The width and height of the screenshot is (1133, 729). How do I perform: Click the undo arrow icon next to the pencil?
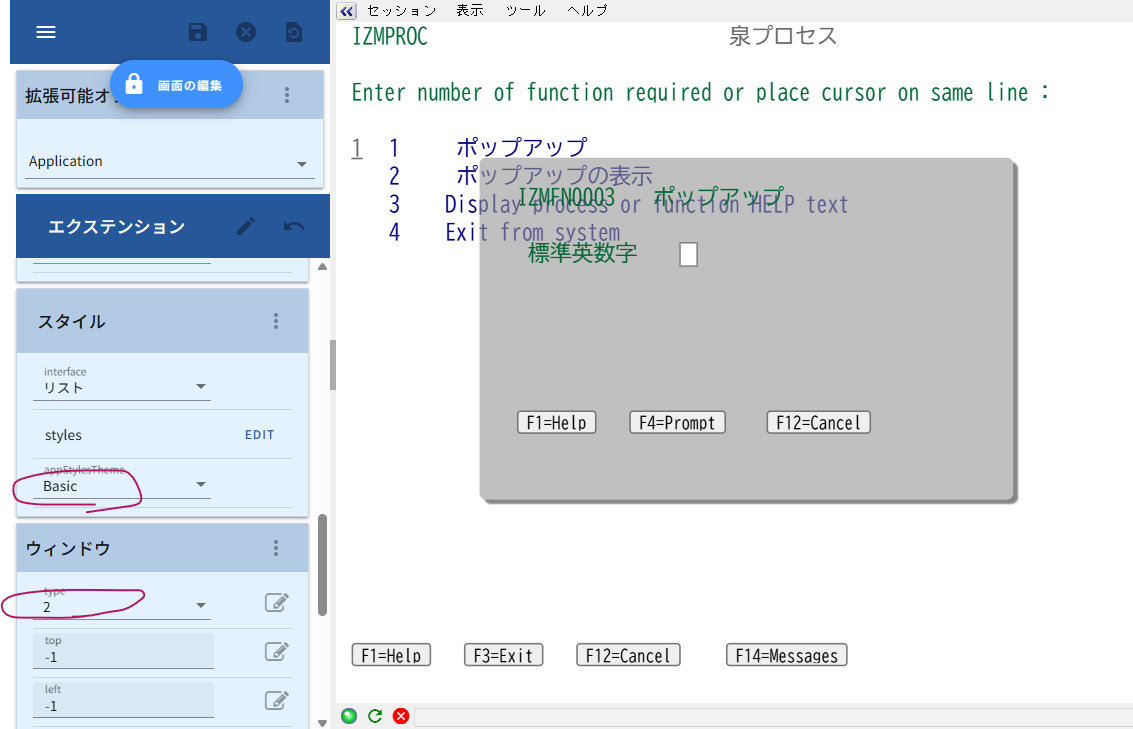[x=291, y=225]
